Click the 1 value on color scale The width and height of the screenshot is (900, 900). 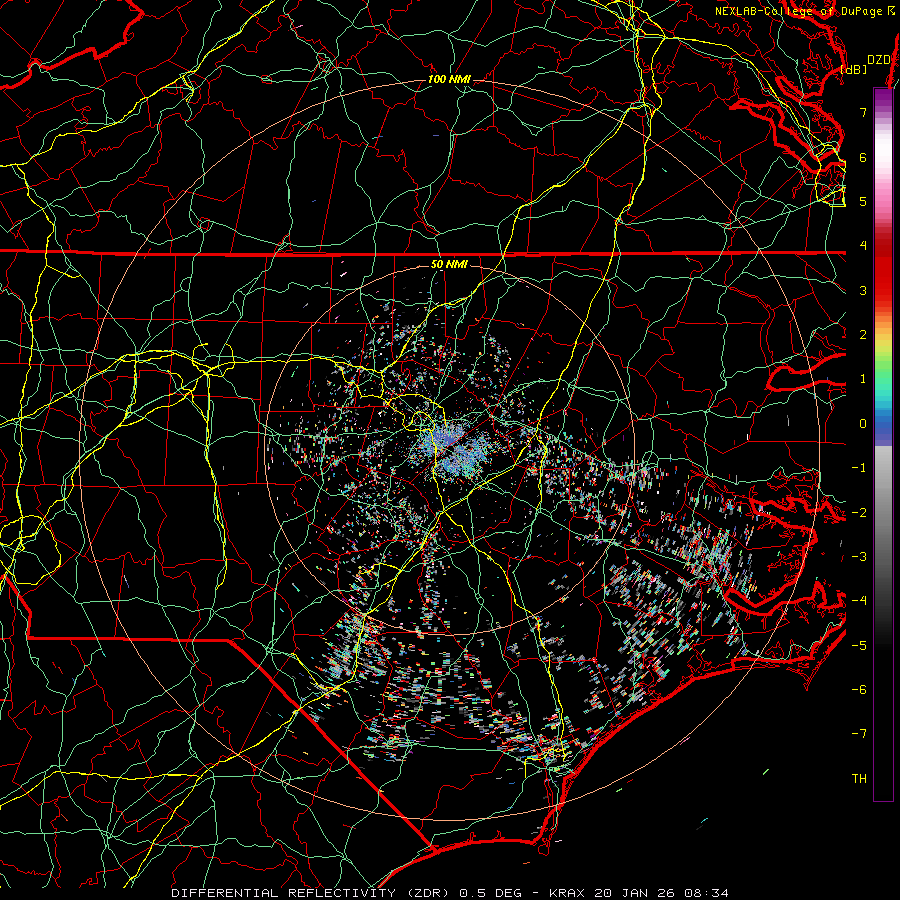click(863, 379)
